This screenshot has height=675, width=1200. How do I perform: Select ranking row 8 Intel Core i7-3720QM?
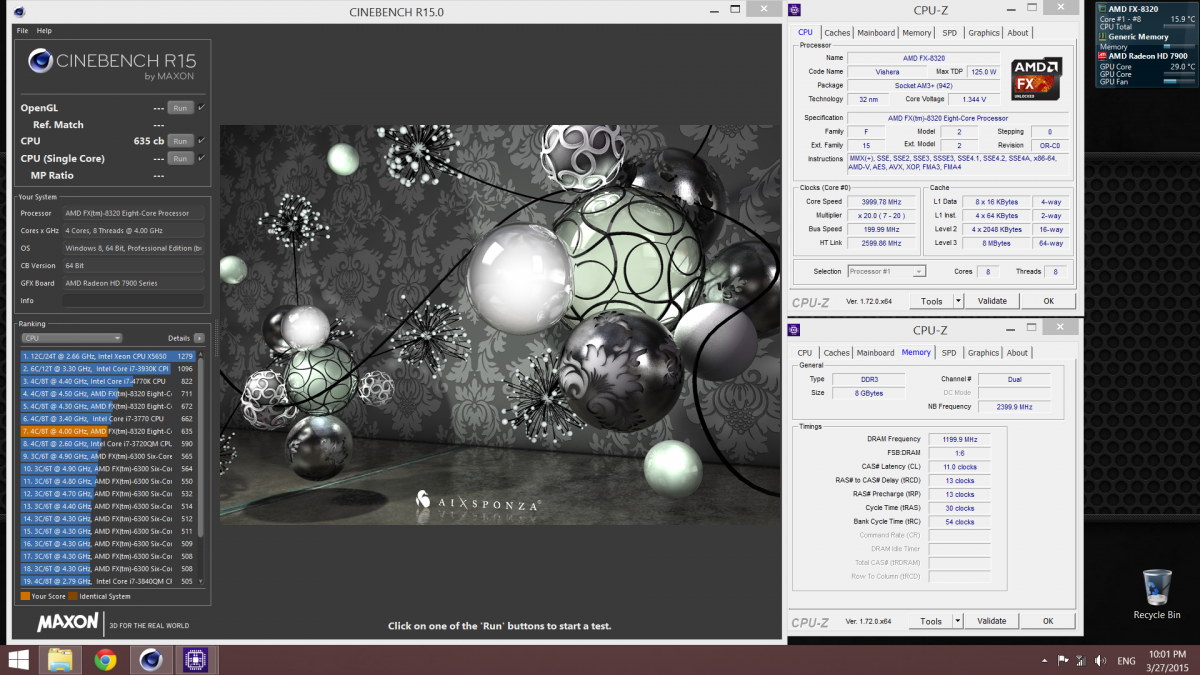tap(108, 443)
